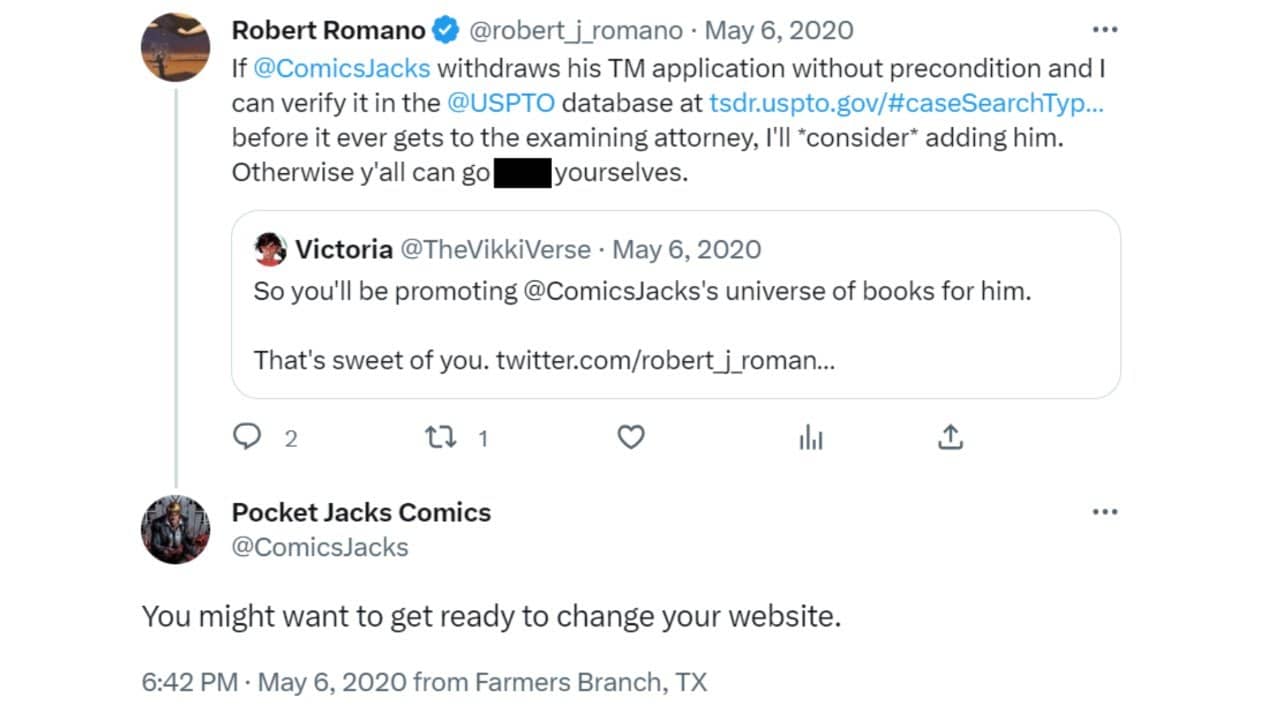This screenshot has height=720, width=1280.
Task: Click Victoria's small avatar in the quoted tweet
Action: (271, 249)
